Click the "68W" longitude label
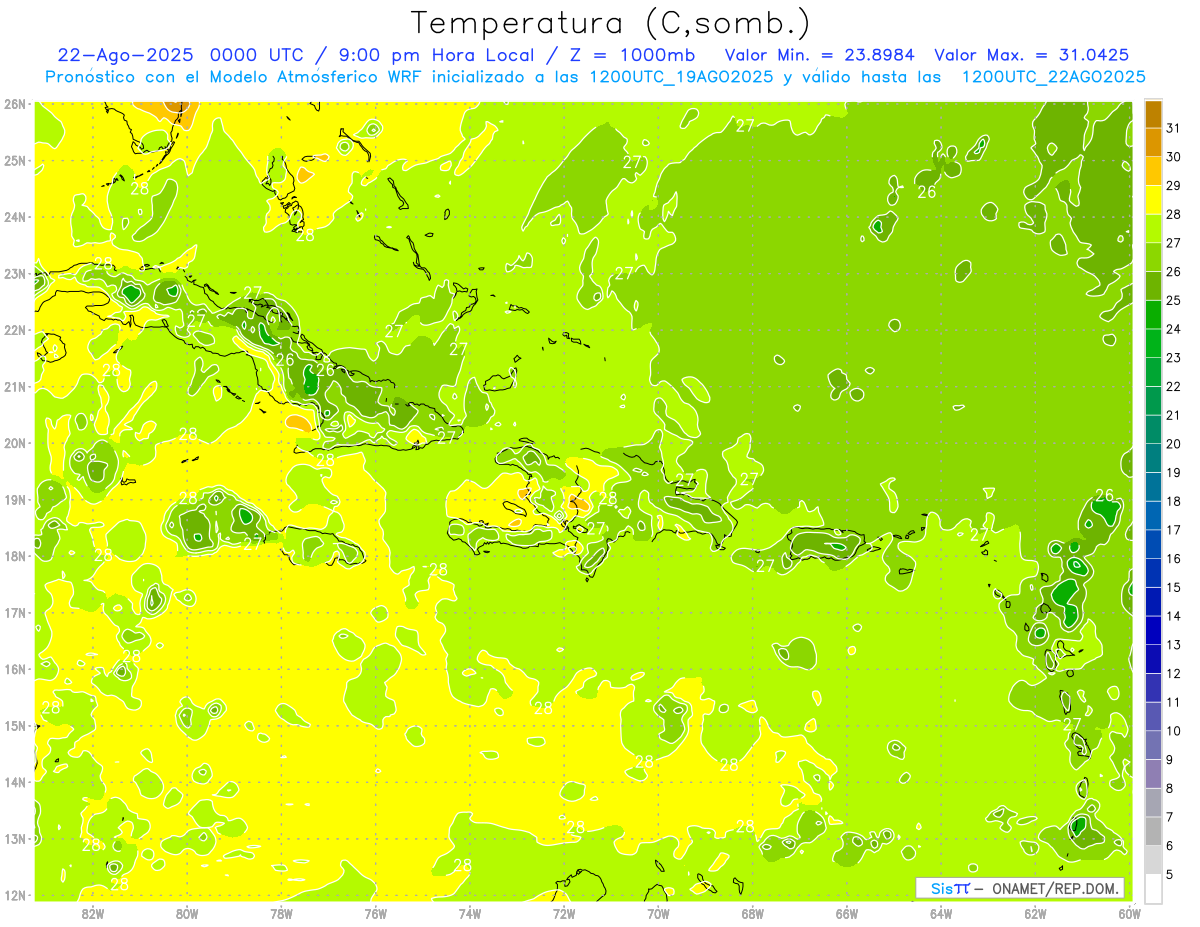The height and width of the screenshot is (927, 1200). coord(753,913)
